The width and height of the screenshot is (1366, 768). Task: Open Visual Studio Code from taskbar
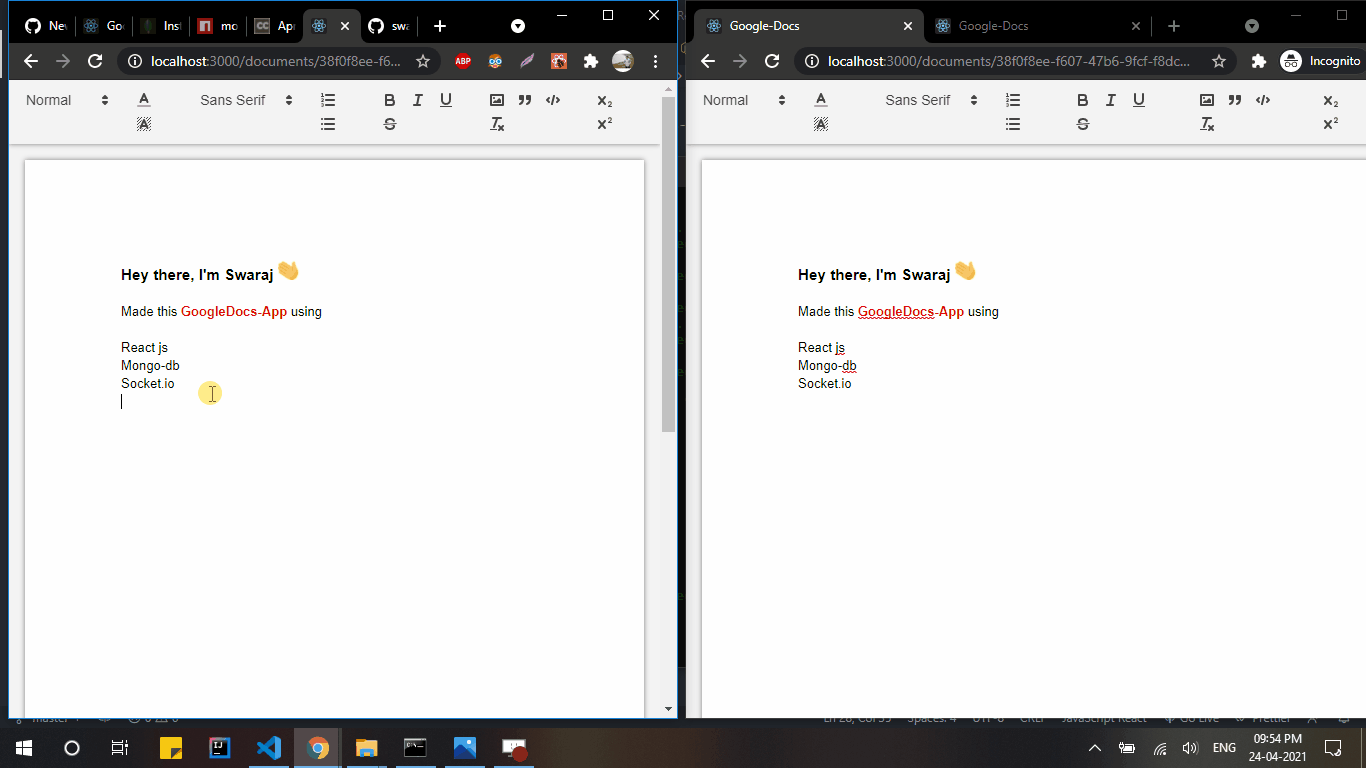[269, 747]
